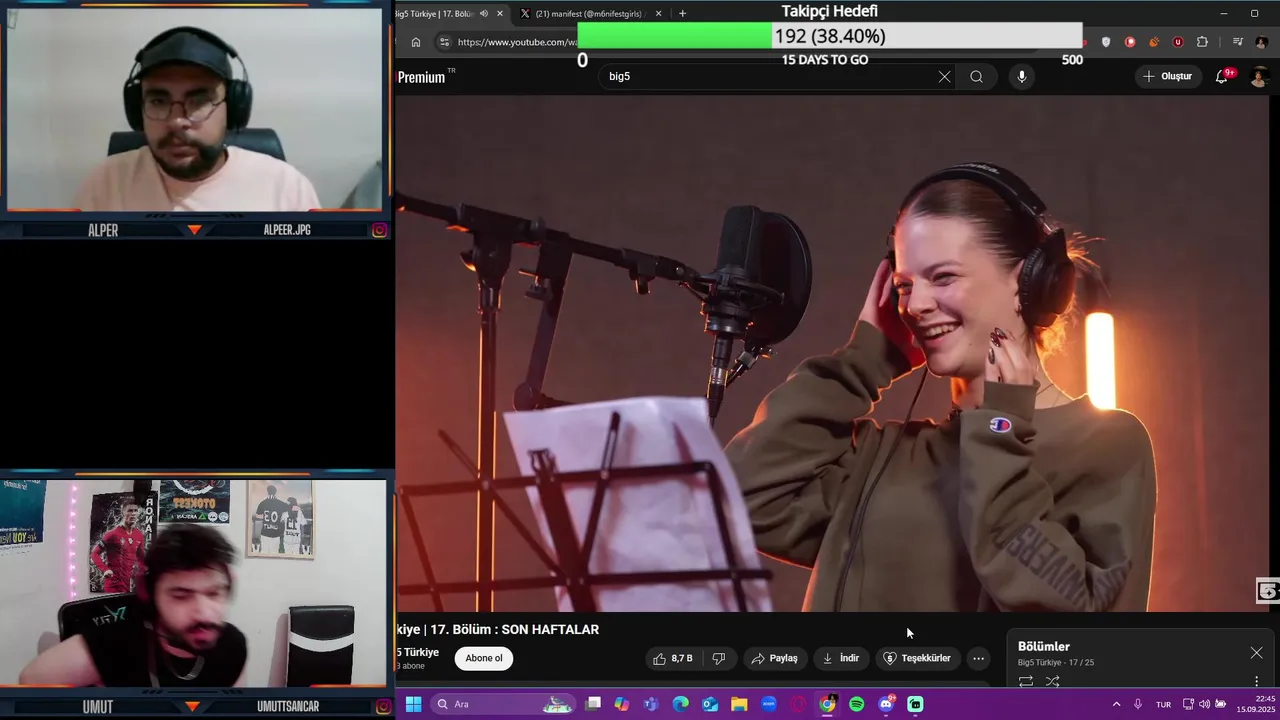Click the shield extension icon in the toolbar

[1106, 42]
